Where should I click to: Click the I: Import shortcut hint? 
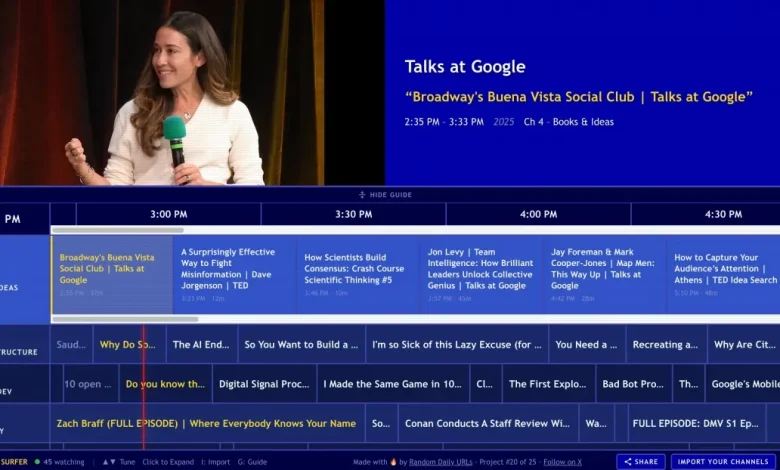[x=215, y=462]
